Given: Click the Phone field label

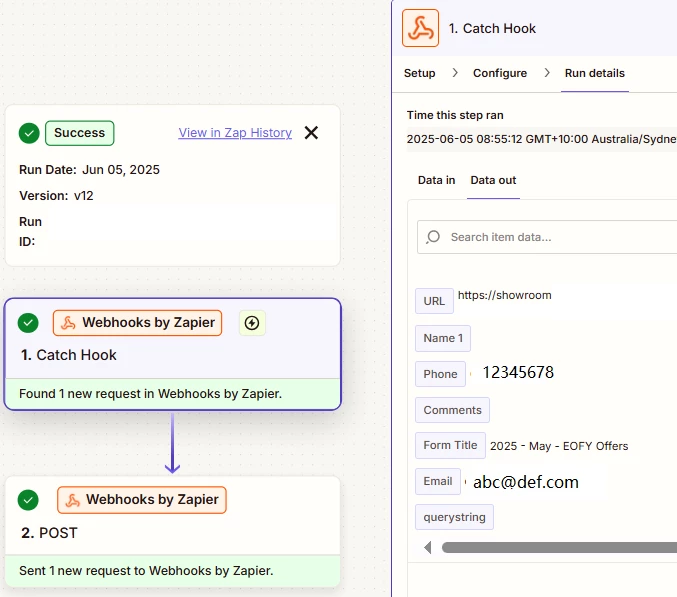Looking at the screenshot, I should click(440, 374).
